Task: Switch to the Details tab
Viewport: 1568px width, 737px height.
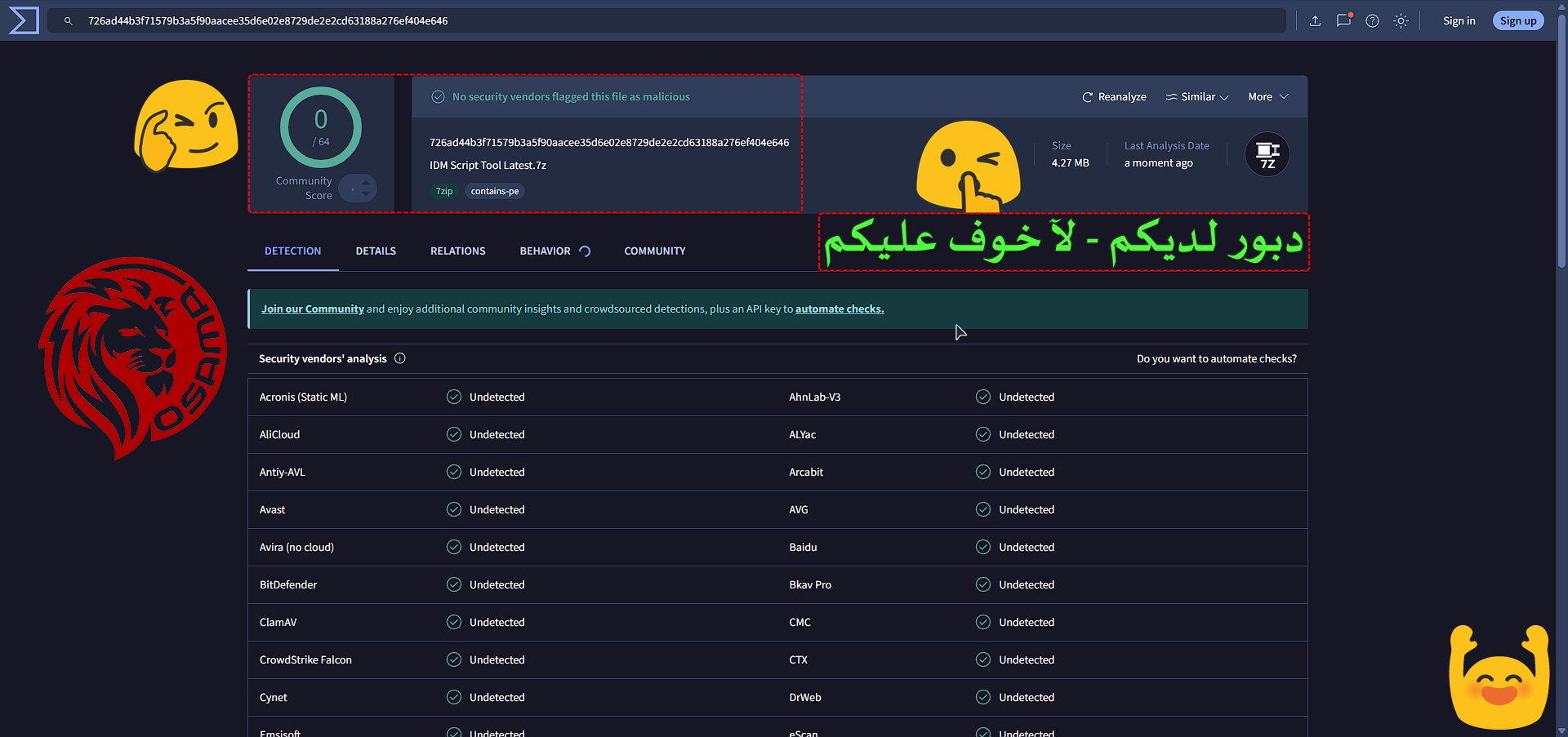Action: (x=376, y=251)
